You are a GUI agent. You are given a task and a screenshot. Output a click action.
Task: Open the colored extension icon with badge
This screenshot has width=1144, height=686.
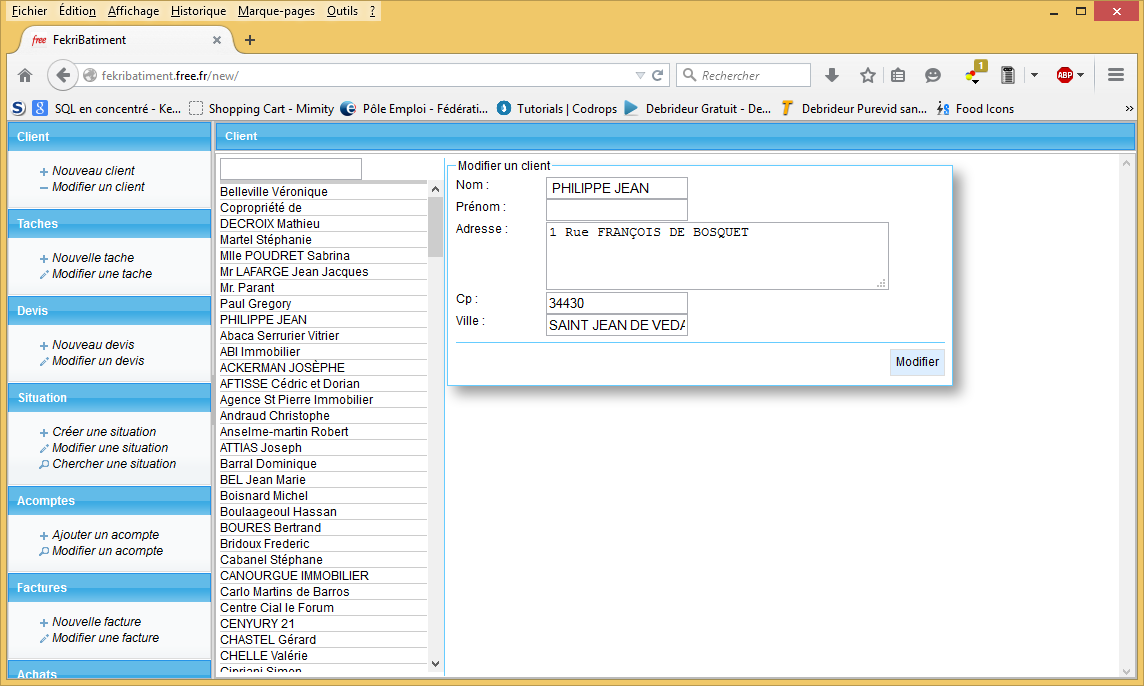pyautogui.click(x=975, y=73)
